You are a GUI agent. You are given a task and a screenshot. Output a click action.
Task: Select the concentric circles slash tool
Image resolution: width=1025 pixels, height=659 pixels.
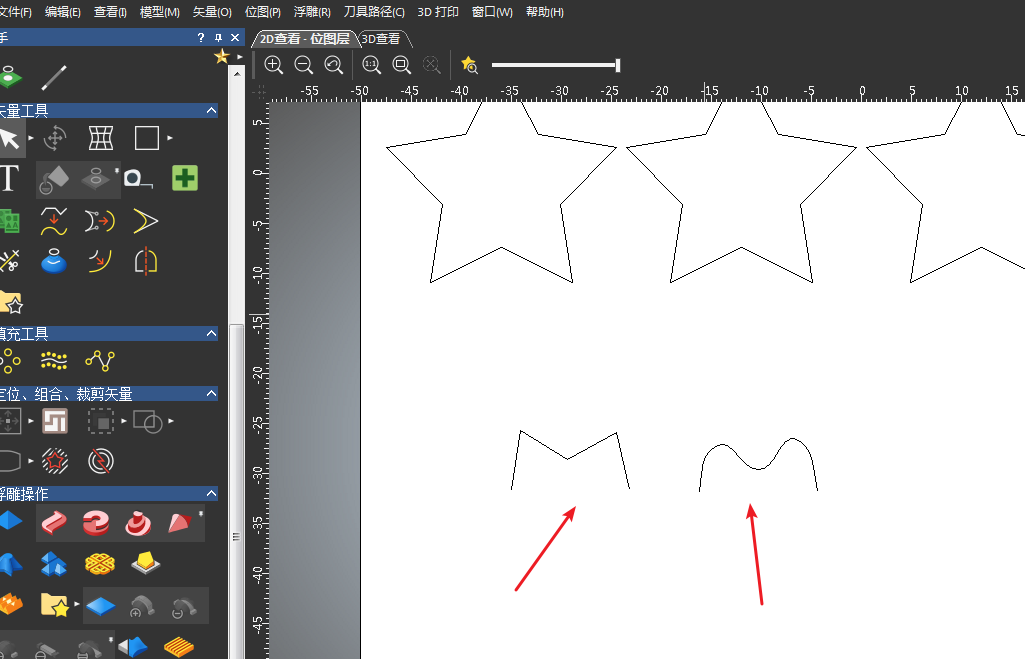pos(101,461)
